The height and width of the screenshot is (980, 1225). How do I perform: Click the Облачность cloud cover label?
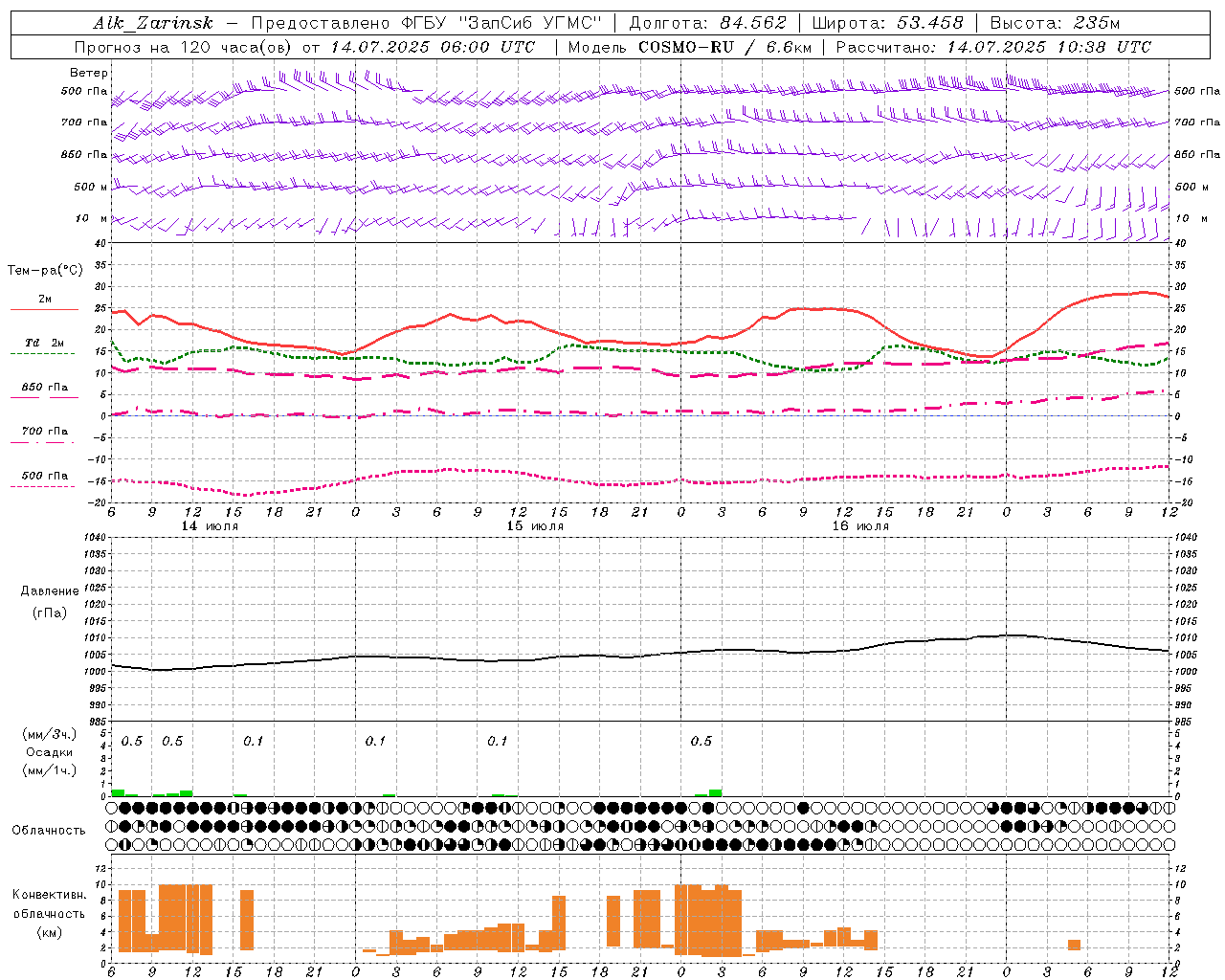tap(49, 831)
